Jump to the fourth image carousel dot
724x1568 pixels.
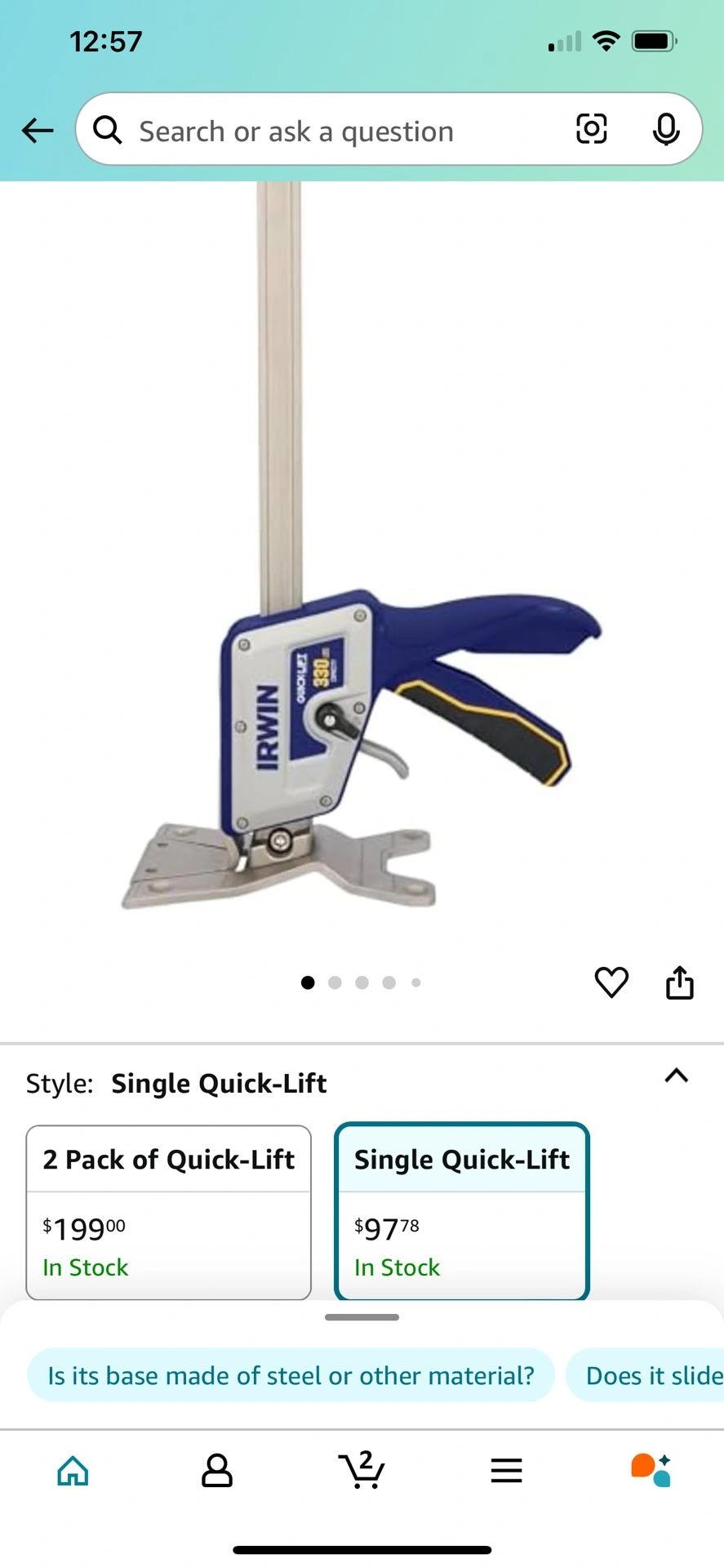point(389,982)
